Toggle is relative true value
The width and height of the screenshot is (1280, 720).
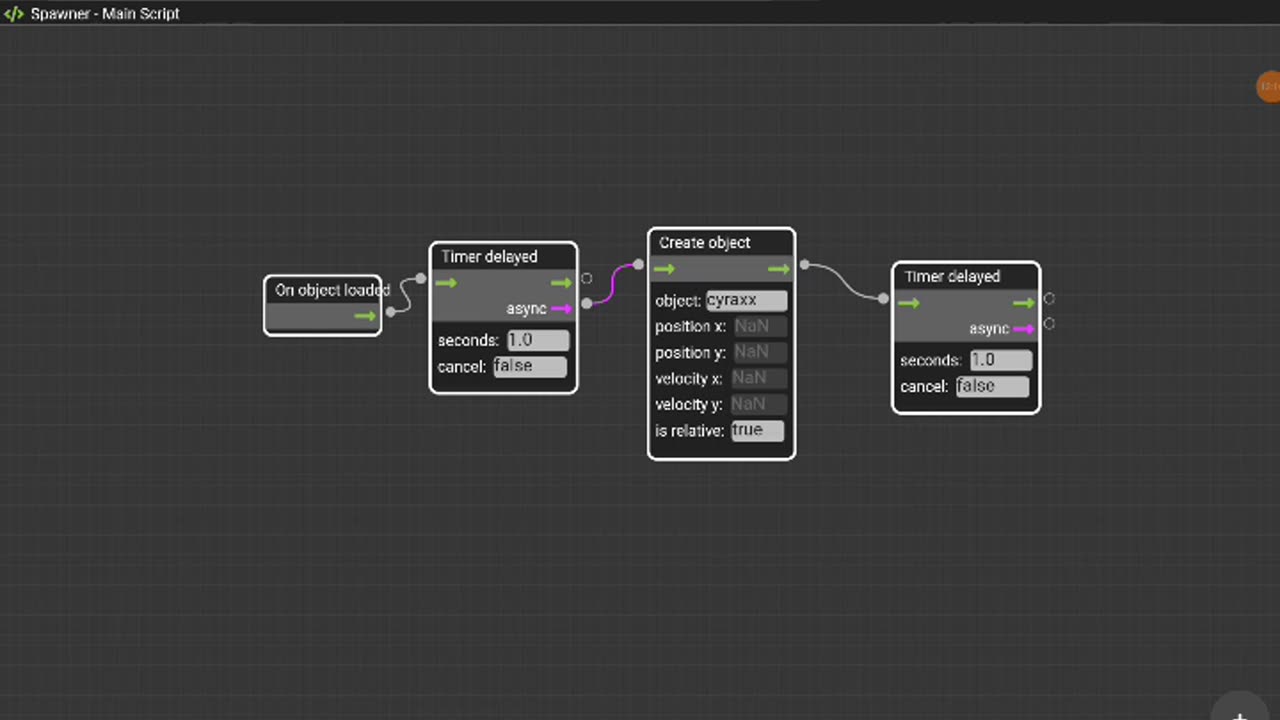[757, 430]
